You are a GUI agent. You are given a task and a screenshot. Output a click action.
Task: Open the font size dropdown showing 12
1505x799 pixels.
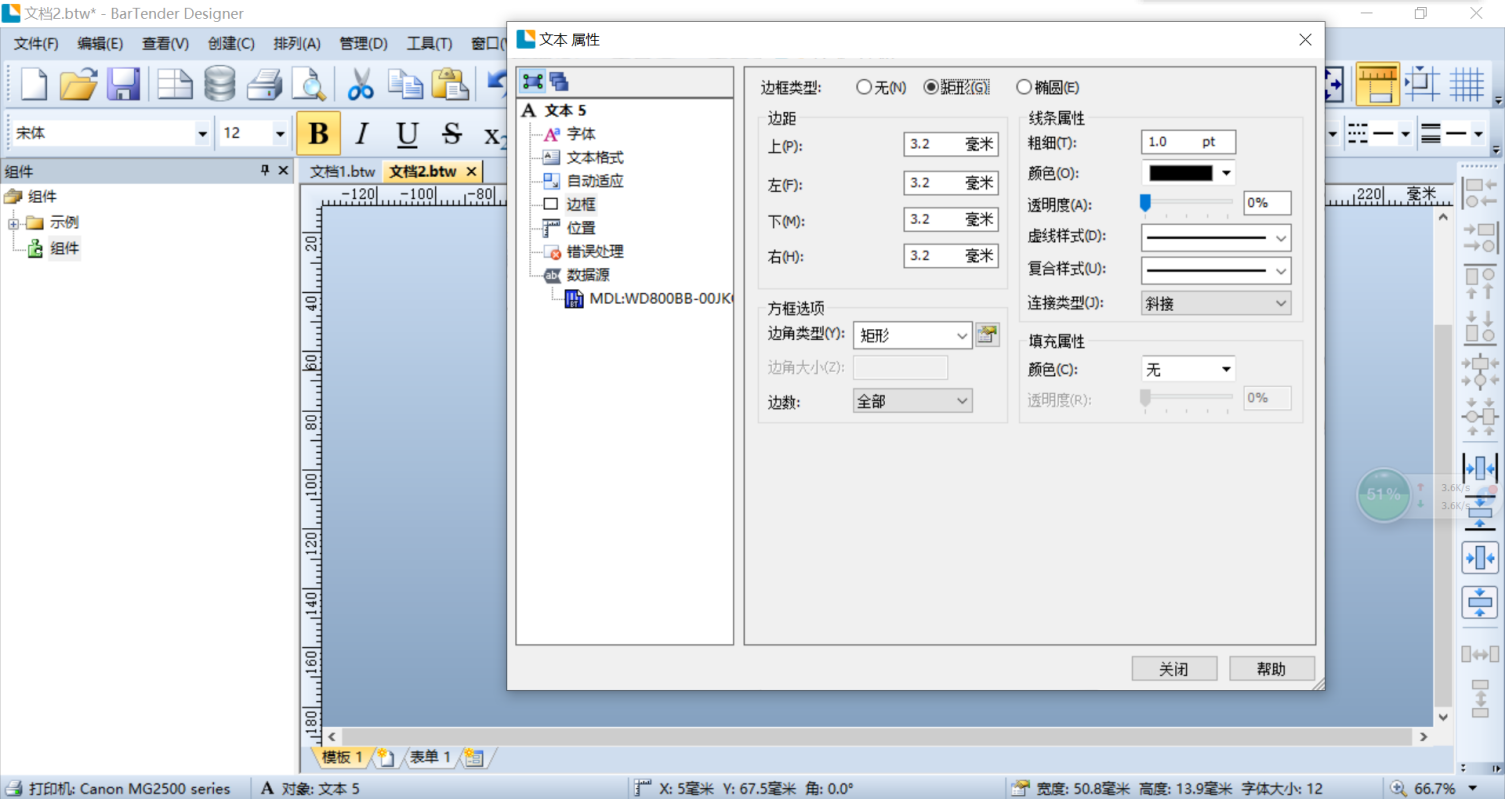(279, 133)
